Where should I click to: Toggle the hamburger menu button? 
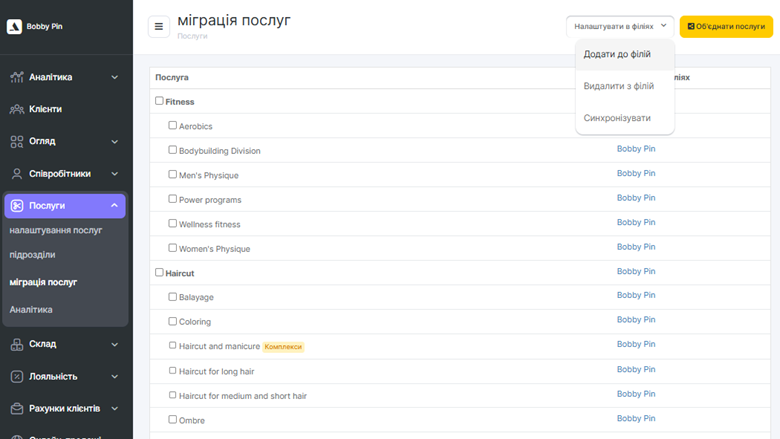[x=159, y=27]
